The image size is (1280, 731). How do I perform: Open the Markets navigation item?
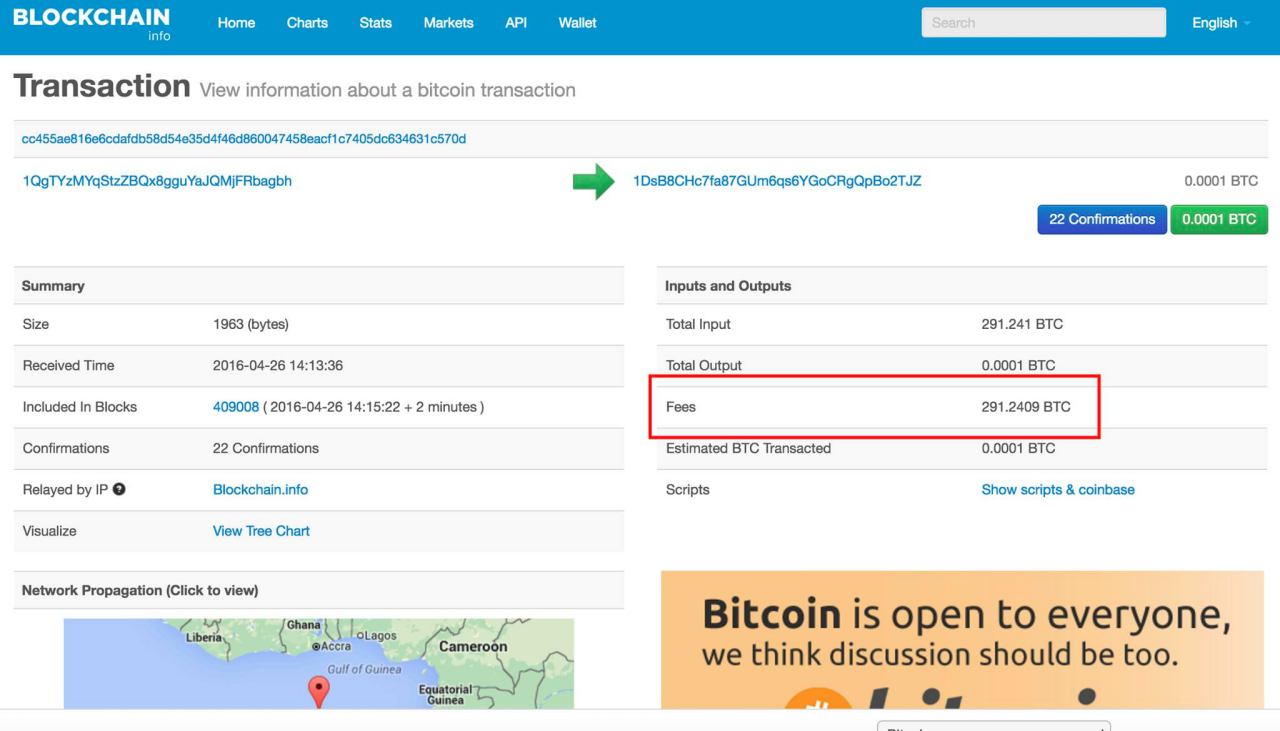click(448, 23)
